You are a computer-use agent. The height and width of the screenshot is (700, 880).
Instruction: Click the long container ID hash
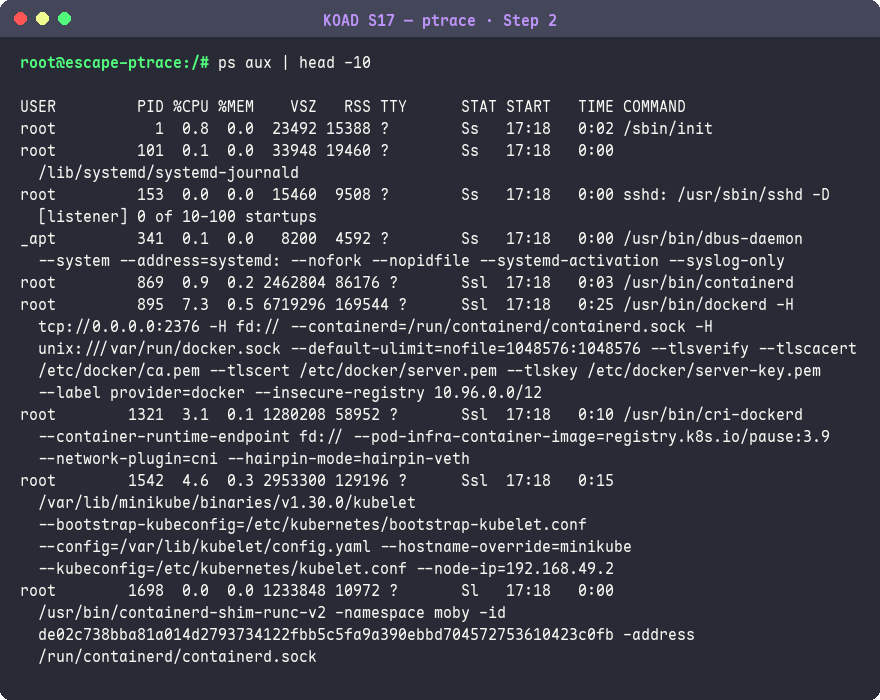tap(326, 635)
